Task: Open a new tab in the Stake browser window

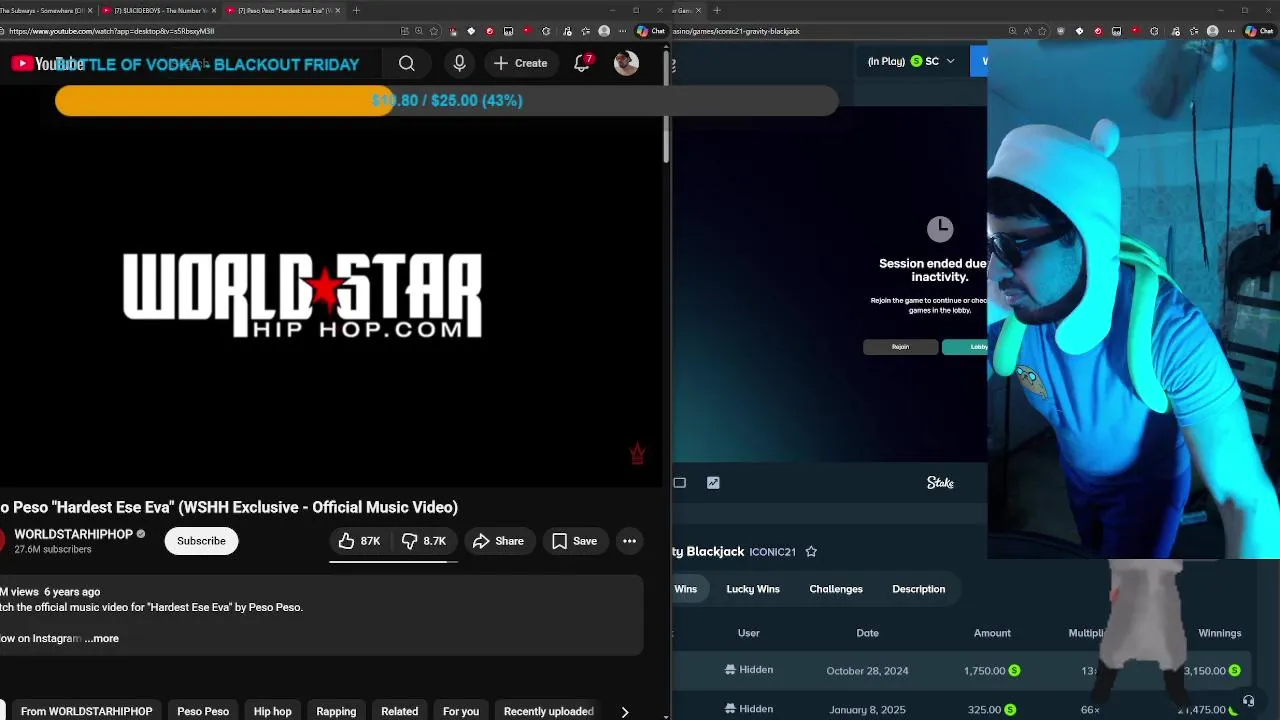Action: click(x=717, y=10)
